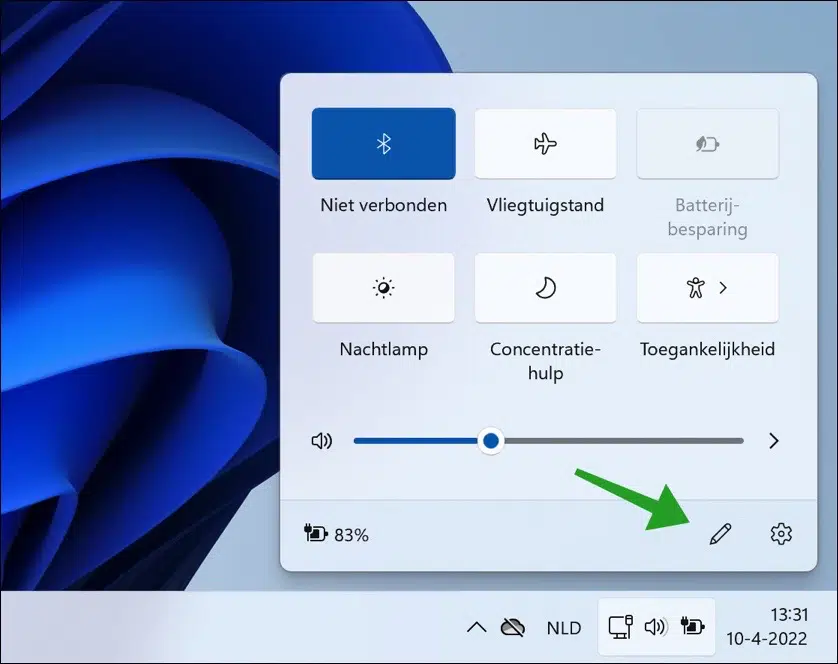Click the taskbar battery charging icon
Screen dimensions: 838x664
(692, 626)
